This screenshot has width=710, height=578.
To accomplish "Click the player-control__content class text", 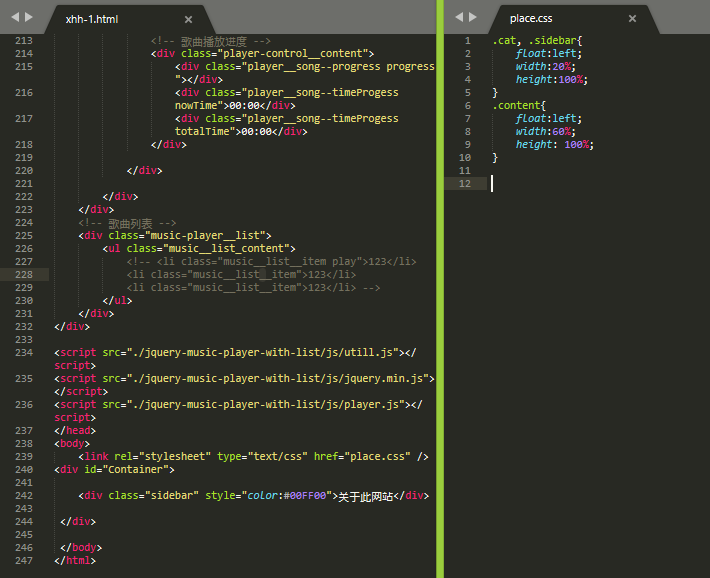I will [293, 54].
